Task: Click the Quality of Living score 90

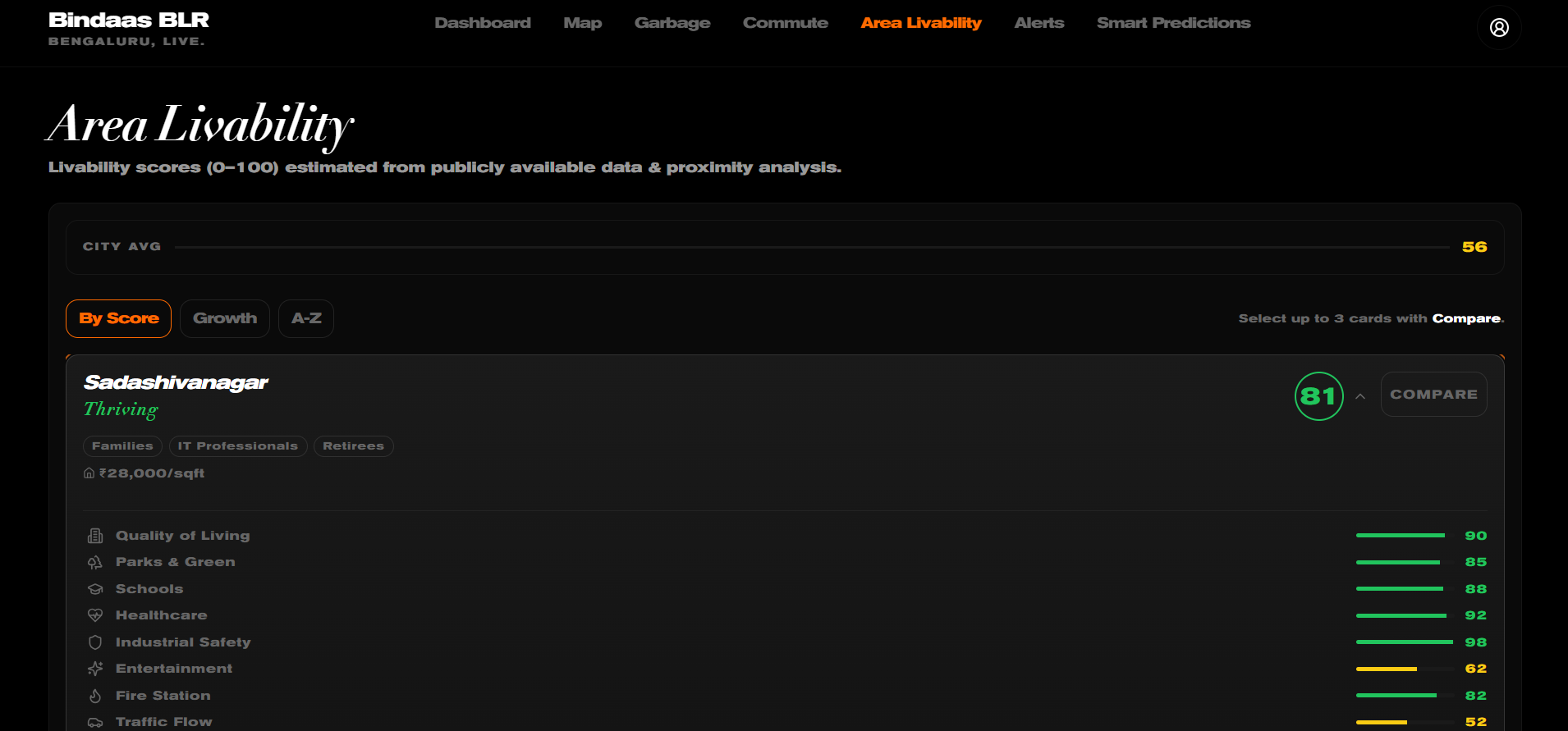Action: click(x=1476, y=536)
